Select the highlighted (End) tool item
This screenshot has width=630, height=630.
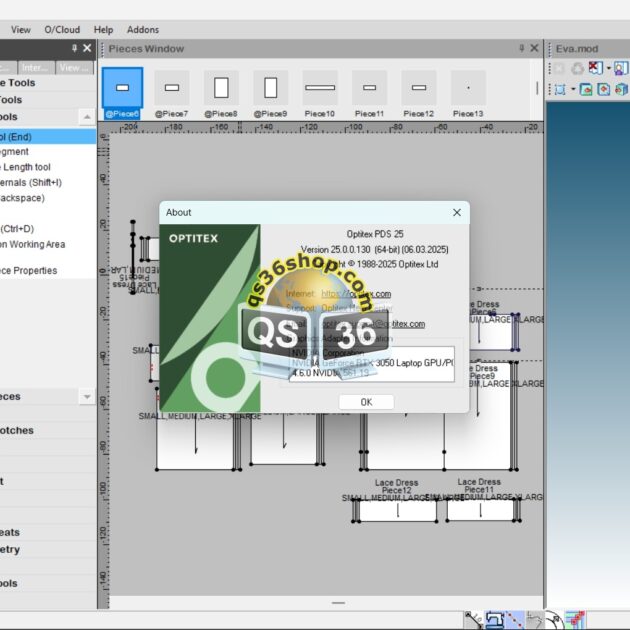(x=48, y=137)
